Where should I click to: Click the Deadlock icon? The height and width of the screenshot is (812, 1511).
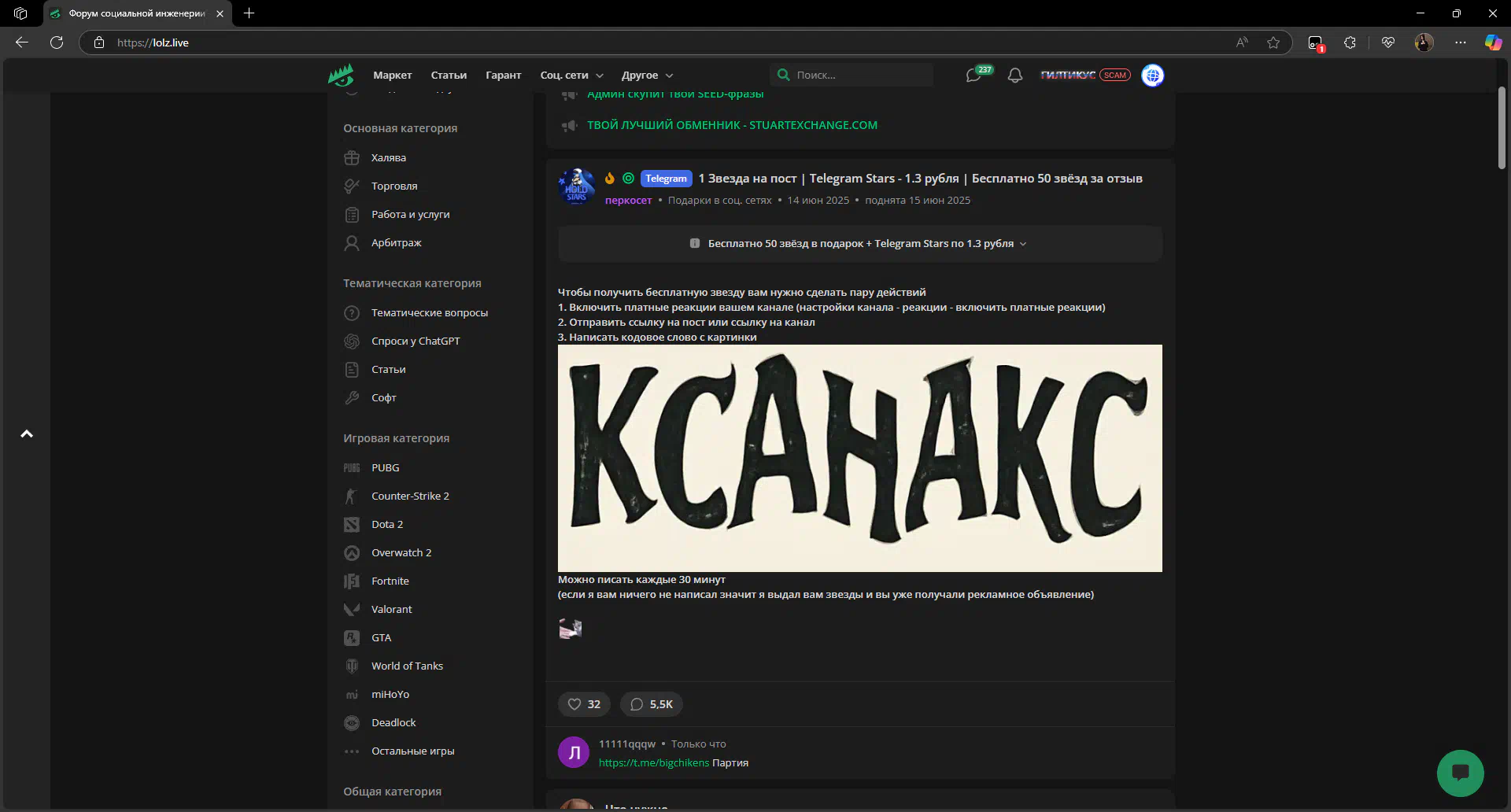[x=352, y=722]
